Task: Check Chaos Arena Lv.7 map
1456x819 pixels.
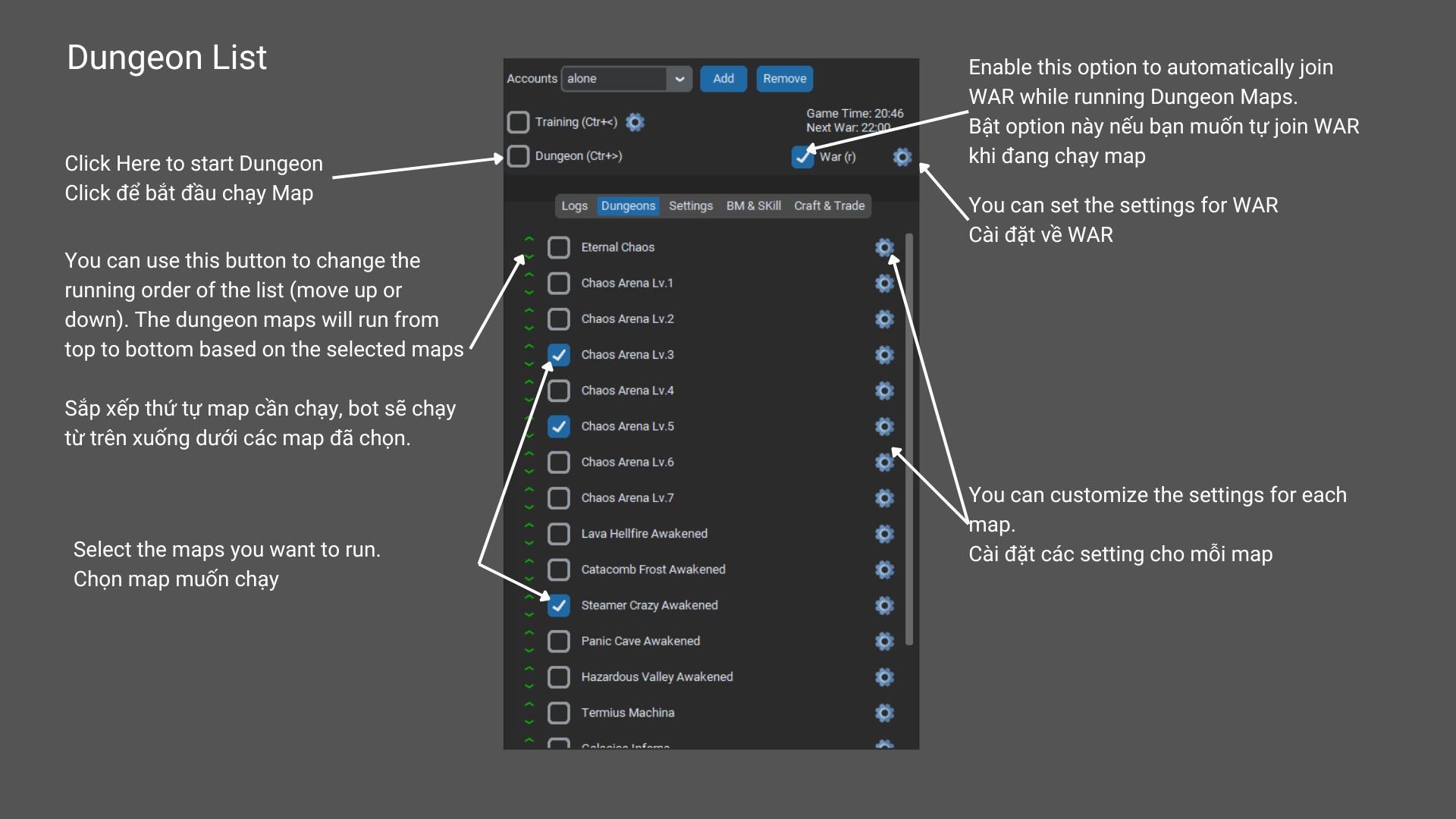Action: [x=559, y=497]
